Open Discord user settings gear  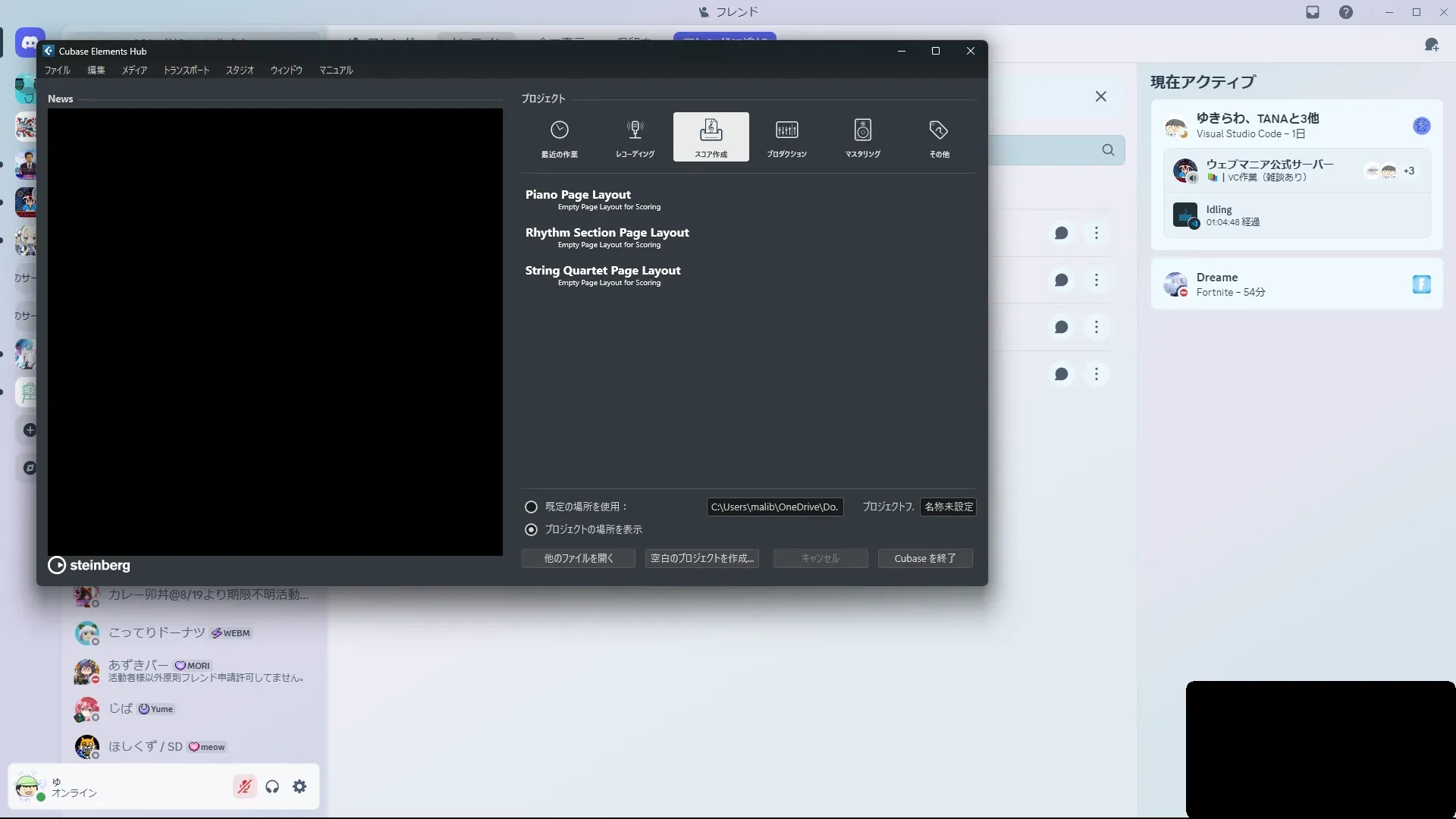pyautogui.click(x=300, y=787)
